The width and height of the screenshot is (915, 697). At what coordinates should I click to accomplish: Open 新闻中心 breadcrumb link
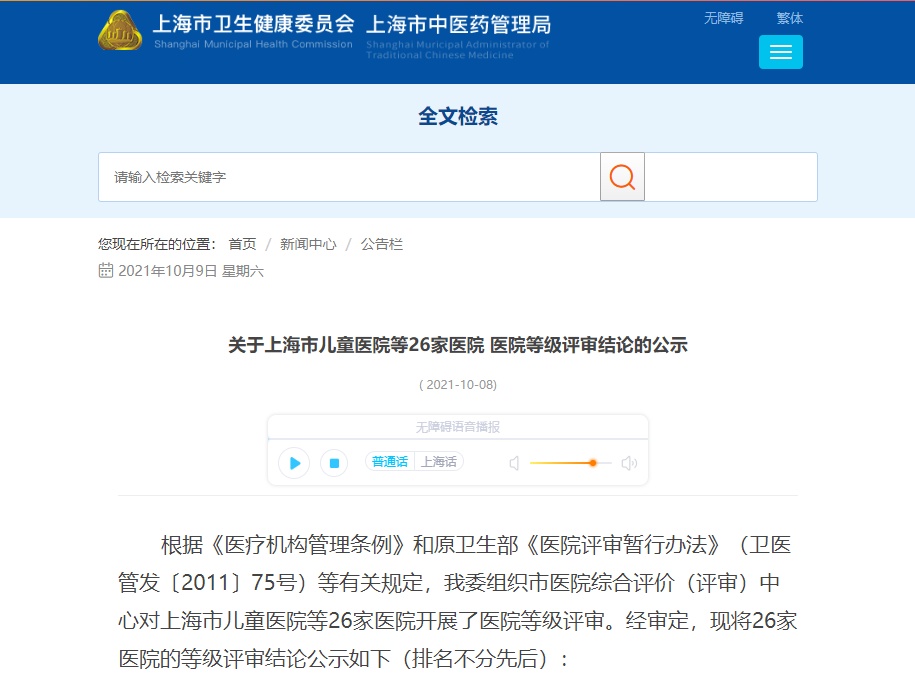click(308, 244)
